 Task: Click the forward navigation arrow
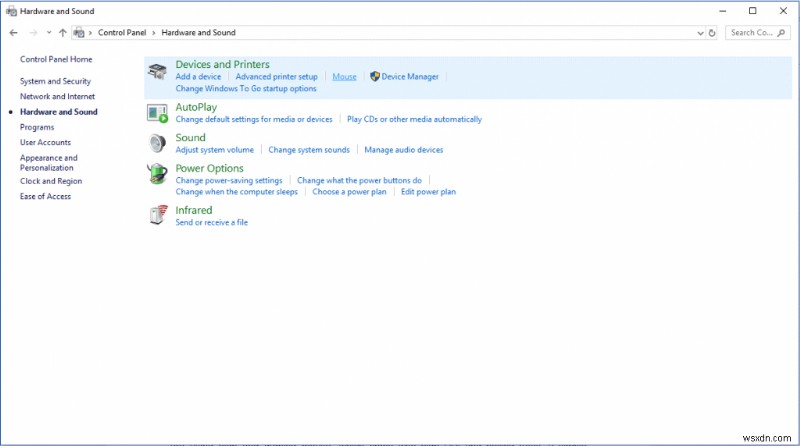pos(33,33)
